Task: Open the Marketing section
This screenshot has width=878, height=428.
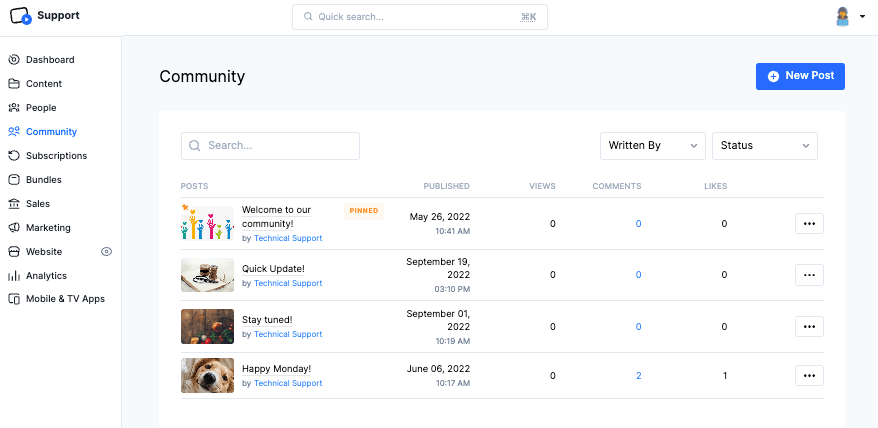Action: pos(48,228)
